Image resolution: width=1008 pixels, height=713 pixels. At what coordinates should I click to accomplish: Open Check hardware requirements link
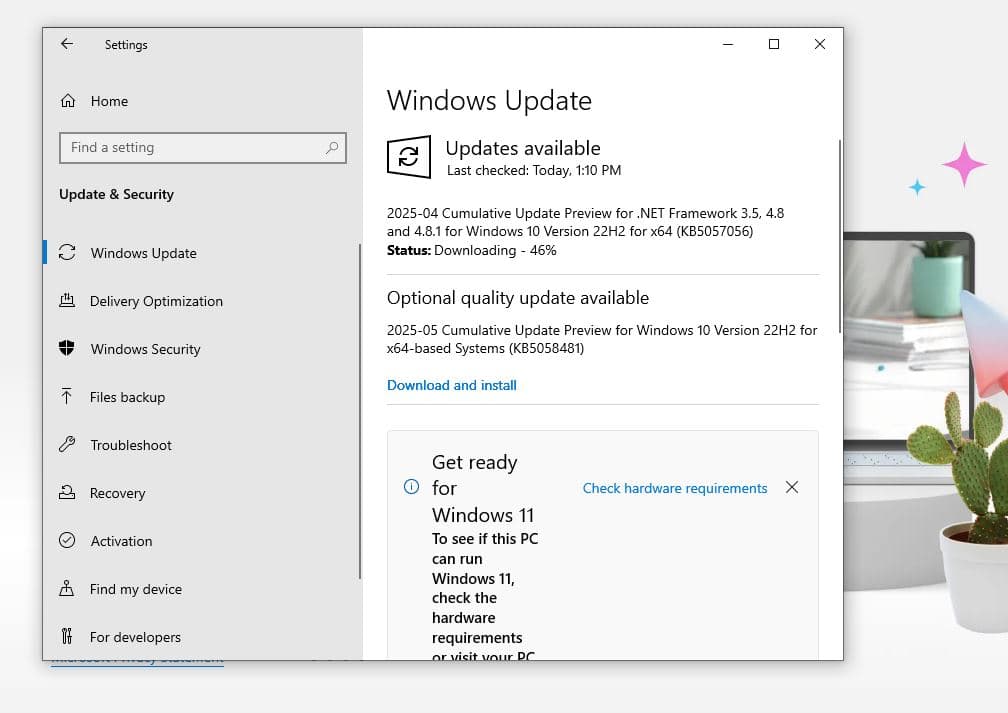[675, 488]
